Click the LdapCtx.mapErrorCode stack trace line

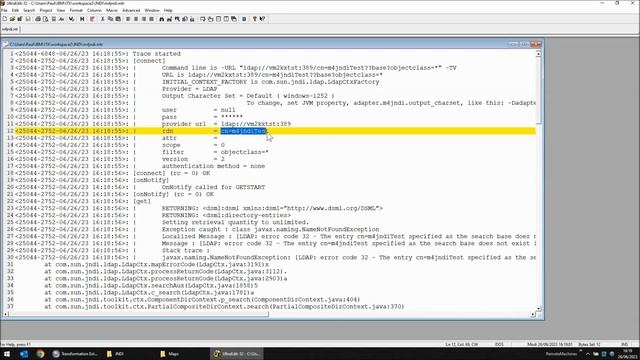click(157, 264)
